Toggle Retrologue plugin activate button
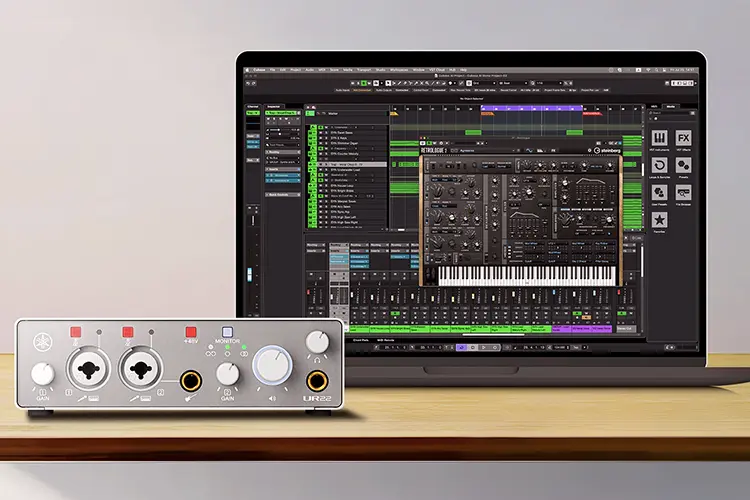Viewport: 750px width, 500px height. 423,143
